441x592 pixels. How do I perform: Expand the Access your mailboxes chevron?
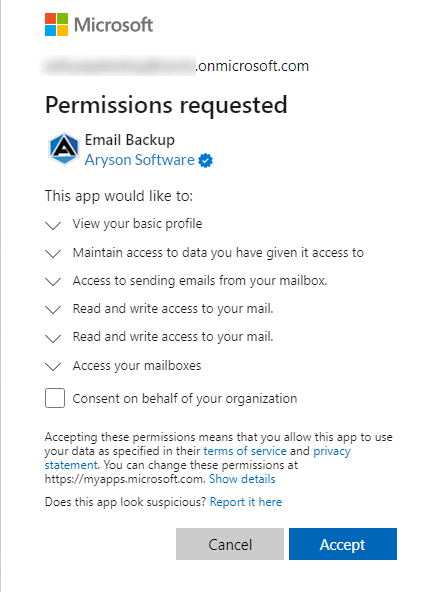[x=53, y=367]
